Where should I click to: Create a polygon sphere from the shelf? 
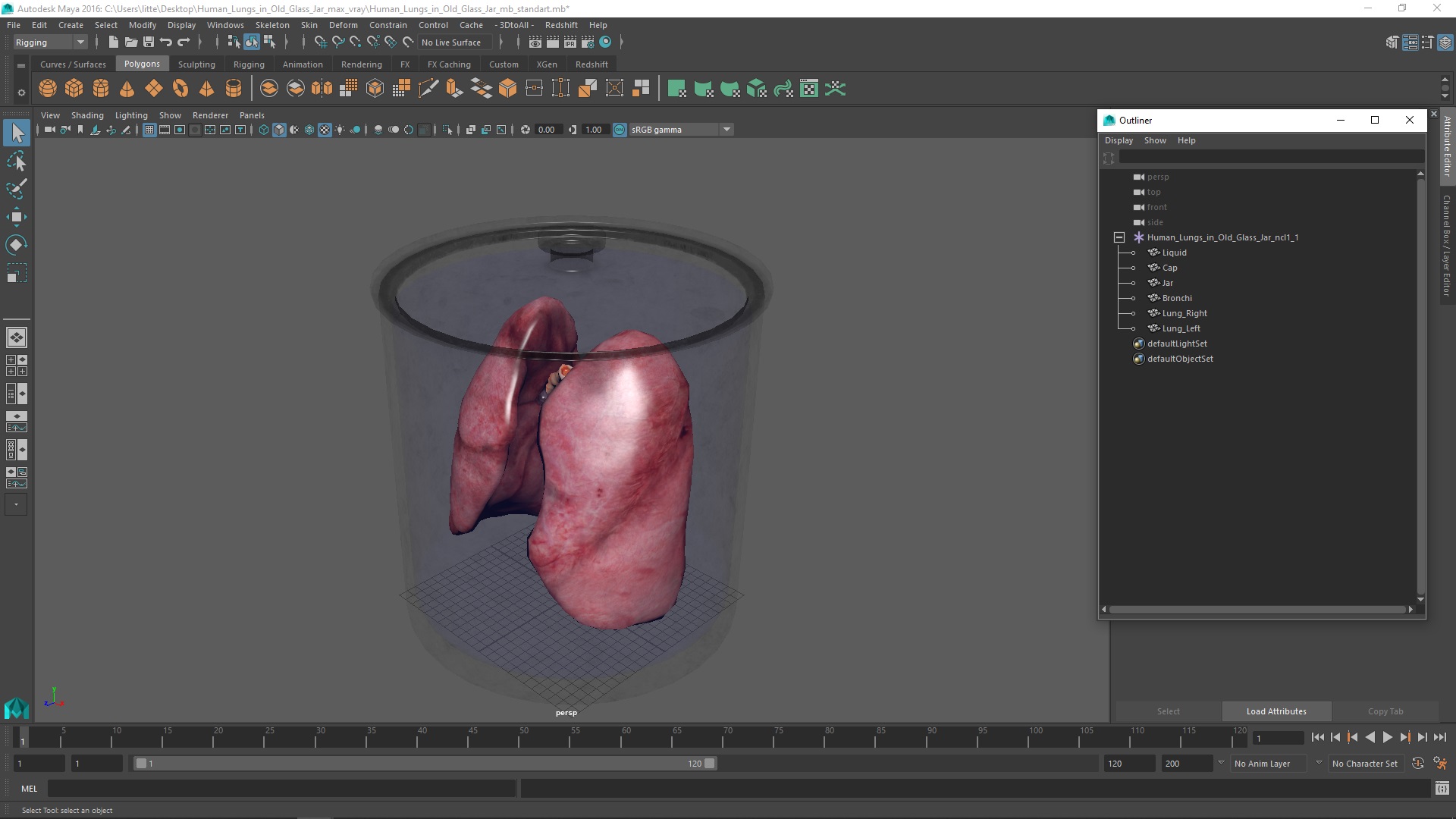(x=48, y=89)
